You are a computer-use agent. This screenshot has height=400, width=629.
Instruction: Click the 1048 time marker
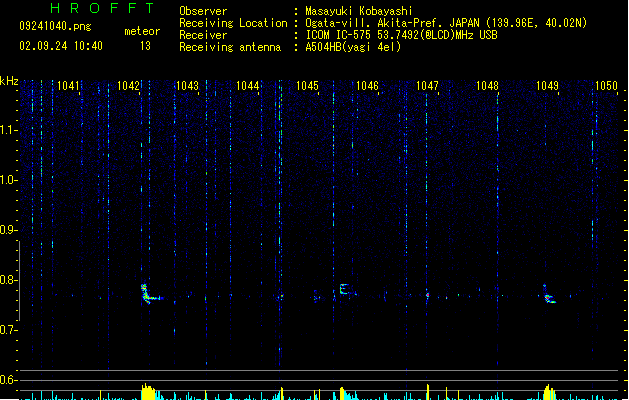coord(487,85)
